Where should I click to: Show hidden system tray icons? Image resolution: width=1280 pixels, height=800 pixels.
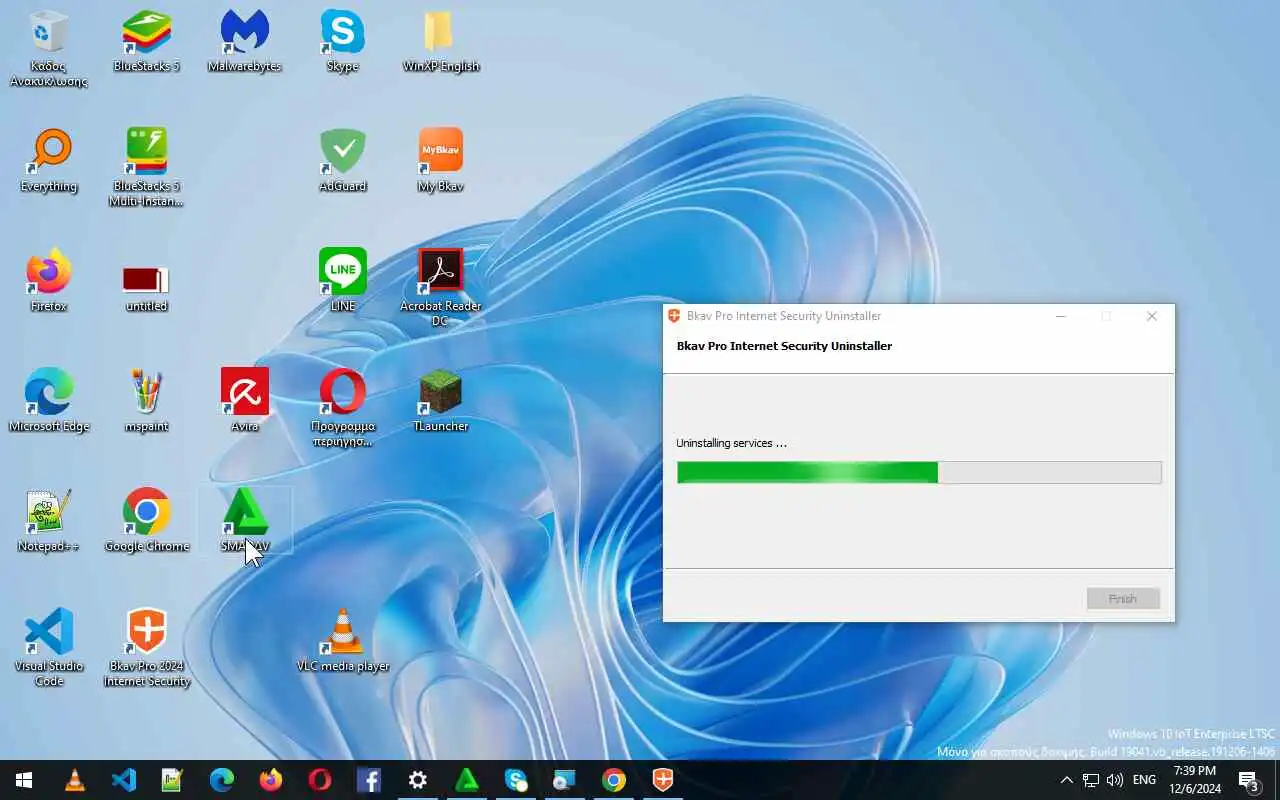click(1066, 780)
